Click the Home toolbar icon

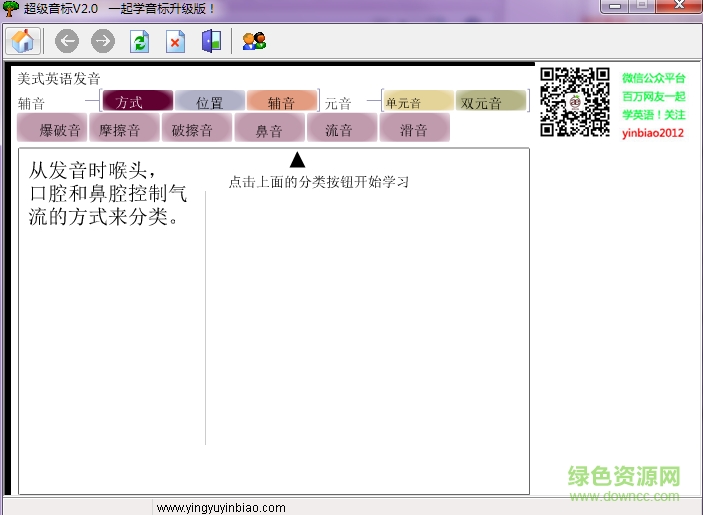pos(22,41)
